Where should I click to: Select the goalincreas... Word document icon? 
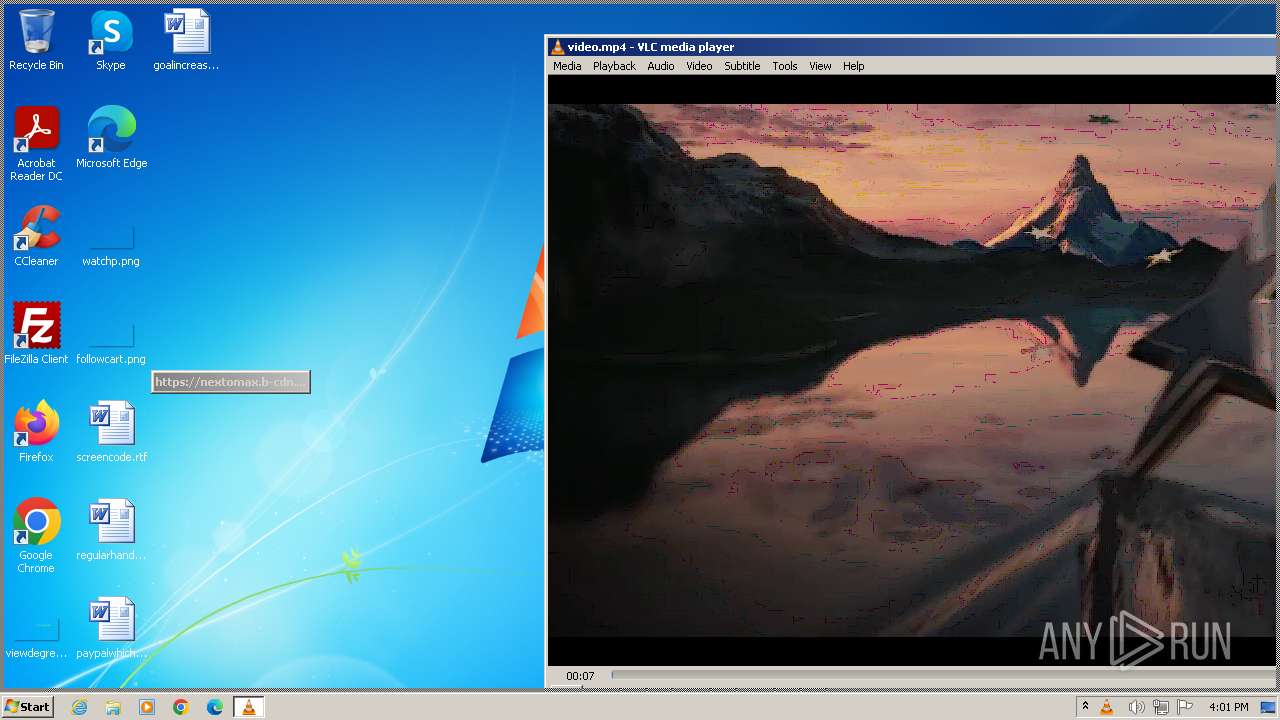click(186, 40)
